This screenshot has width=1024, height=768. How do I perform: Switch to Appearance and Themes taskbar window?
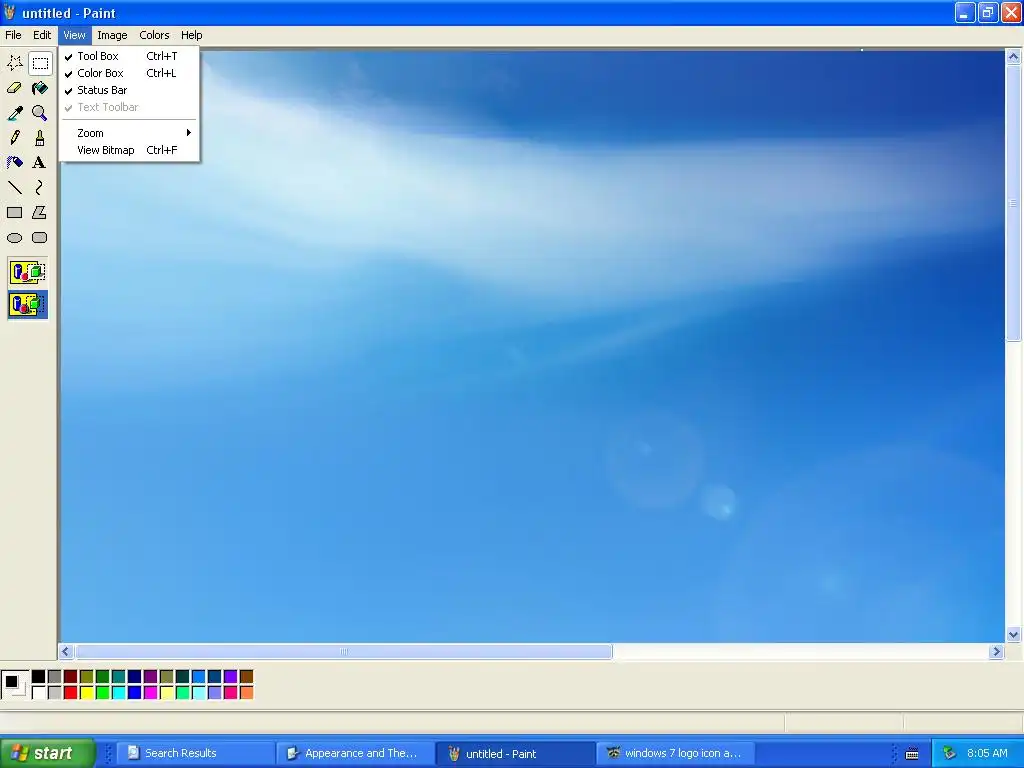[x=355, y=753]
